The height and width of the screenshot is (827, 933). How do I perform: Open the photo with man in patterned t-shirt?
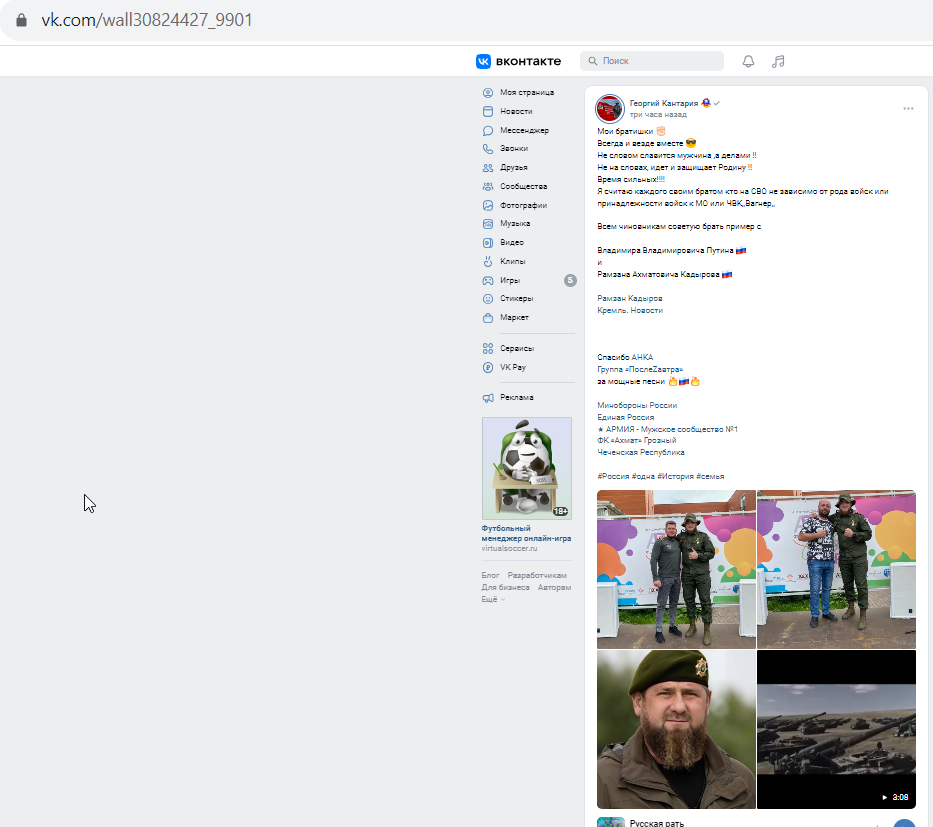pyautogui.click(x=836, y=569)
